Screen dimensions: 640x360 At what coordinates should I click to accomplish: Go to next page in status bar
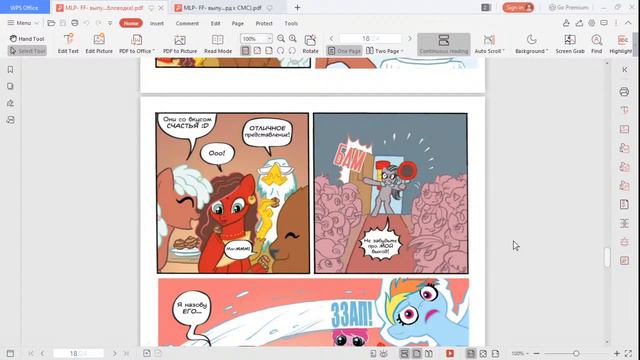[x=115, y=353]
